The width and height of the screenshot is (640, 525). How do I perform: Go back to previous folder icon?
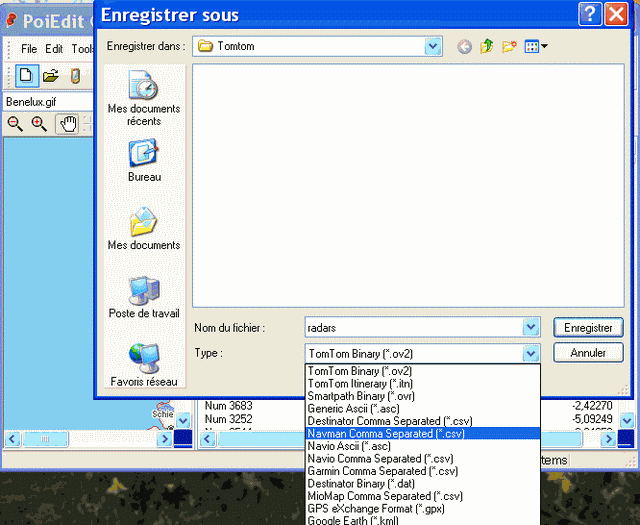pyautogui.click(x=464, y=46)
